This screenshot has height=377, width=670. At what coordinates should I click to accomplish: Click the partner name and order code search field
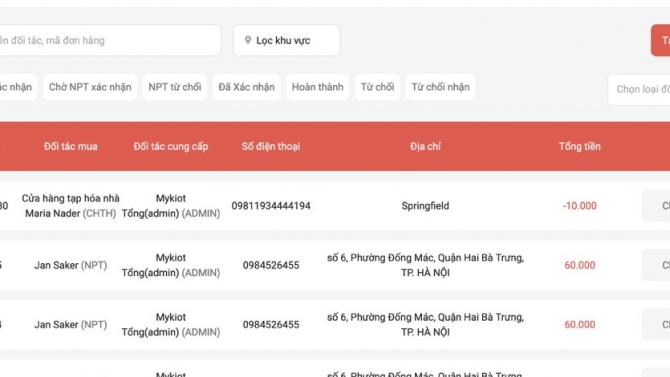(x=110, y=40)
